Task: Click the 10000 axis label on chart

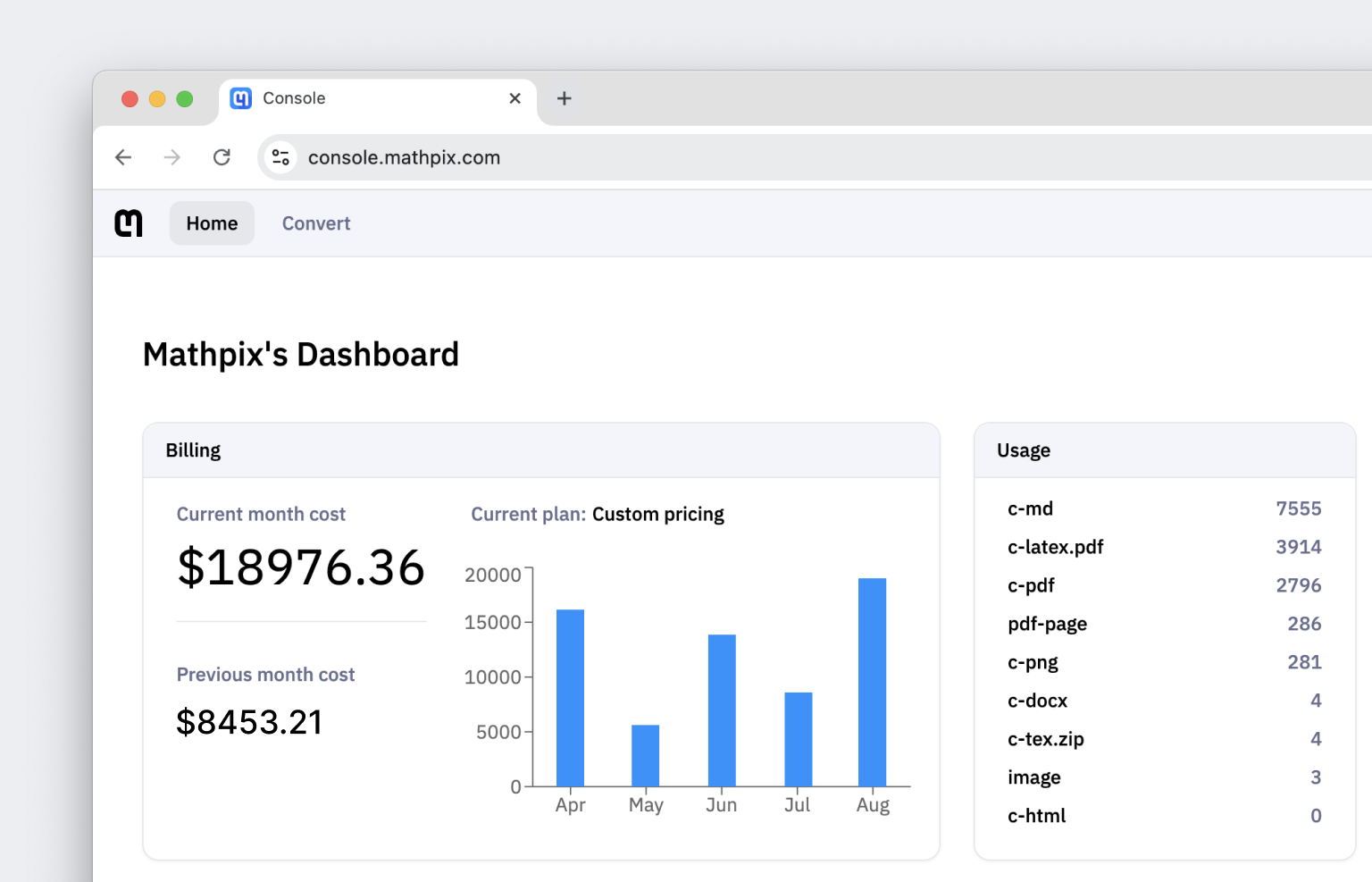Action: (493, 677)
